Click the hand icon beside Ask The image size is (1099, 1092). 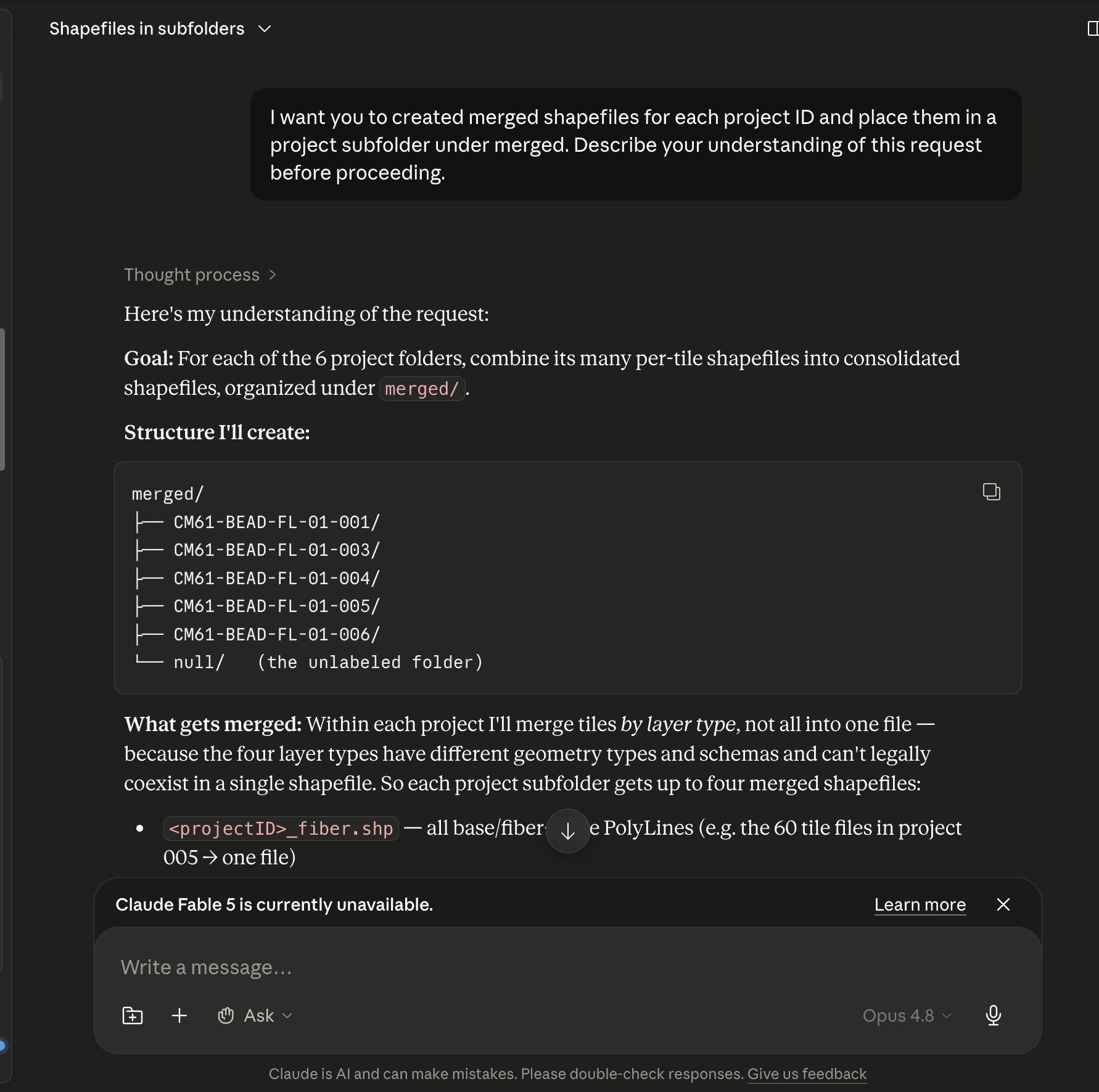tap(226, 1015)
